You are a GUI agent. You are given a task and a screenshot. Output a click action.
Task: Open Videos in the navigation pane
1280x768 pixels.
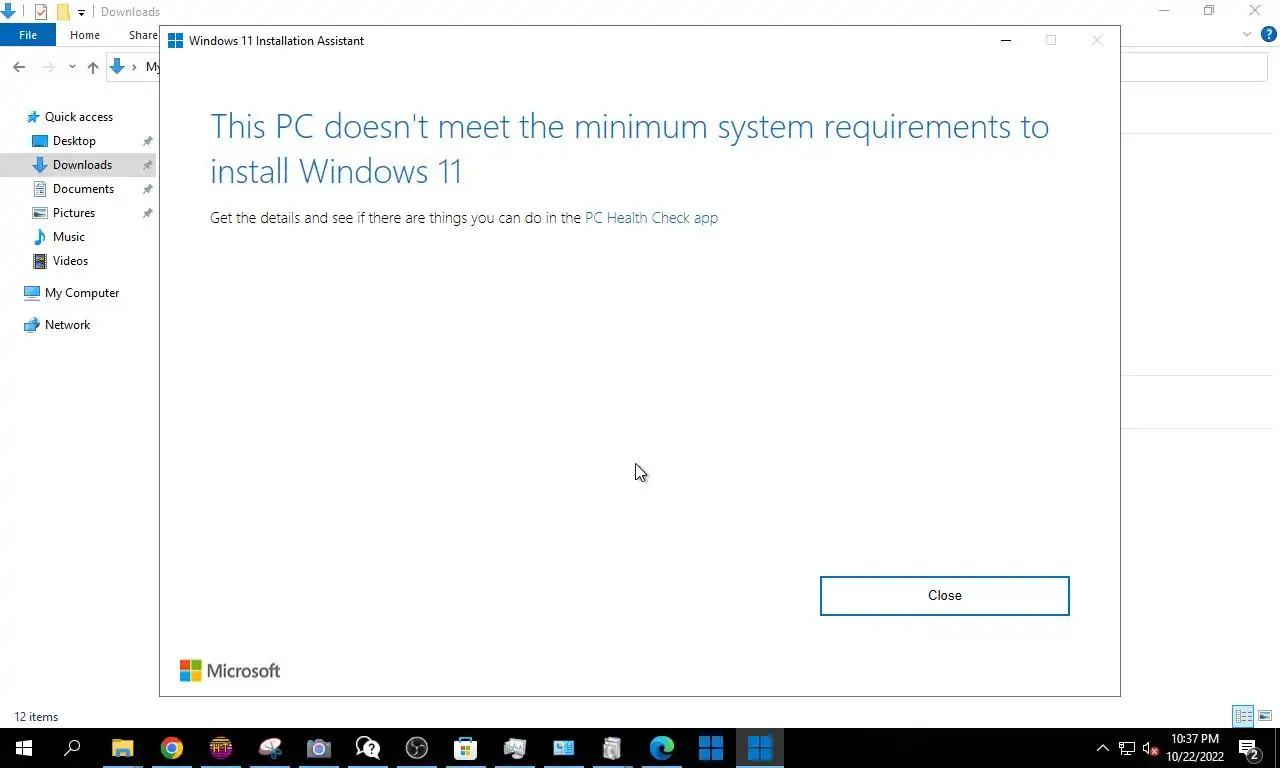point(70,261)
